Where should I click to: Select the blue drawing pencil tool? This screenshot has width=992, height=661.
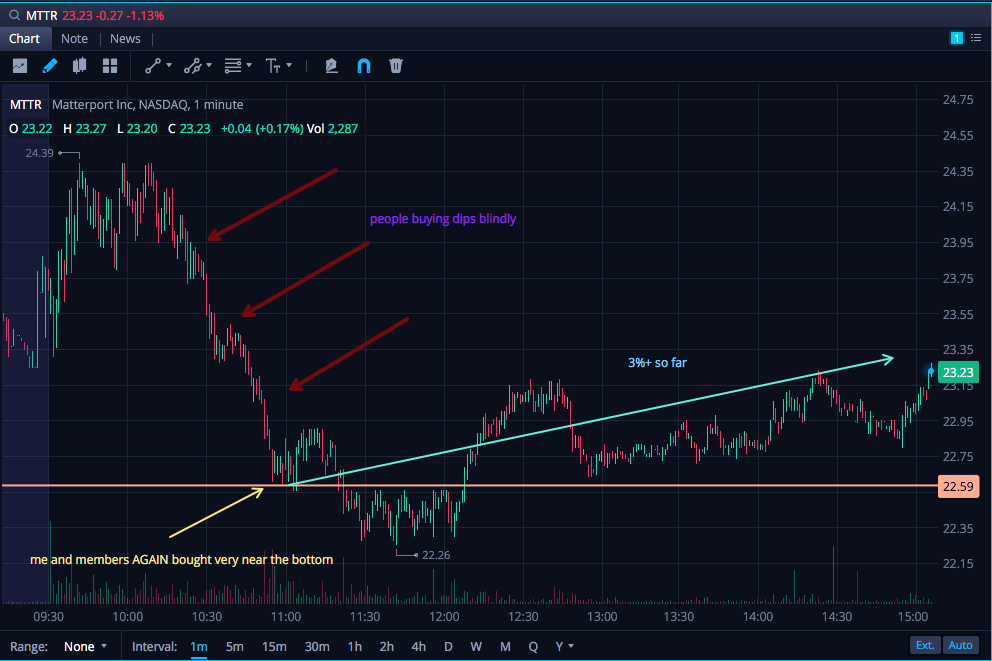[x=49, y=66]
